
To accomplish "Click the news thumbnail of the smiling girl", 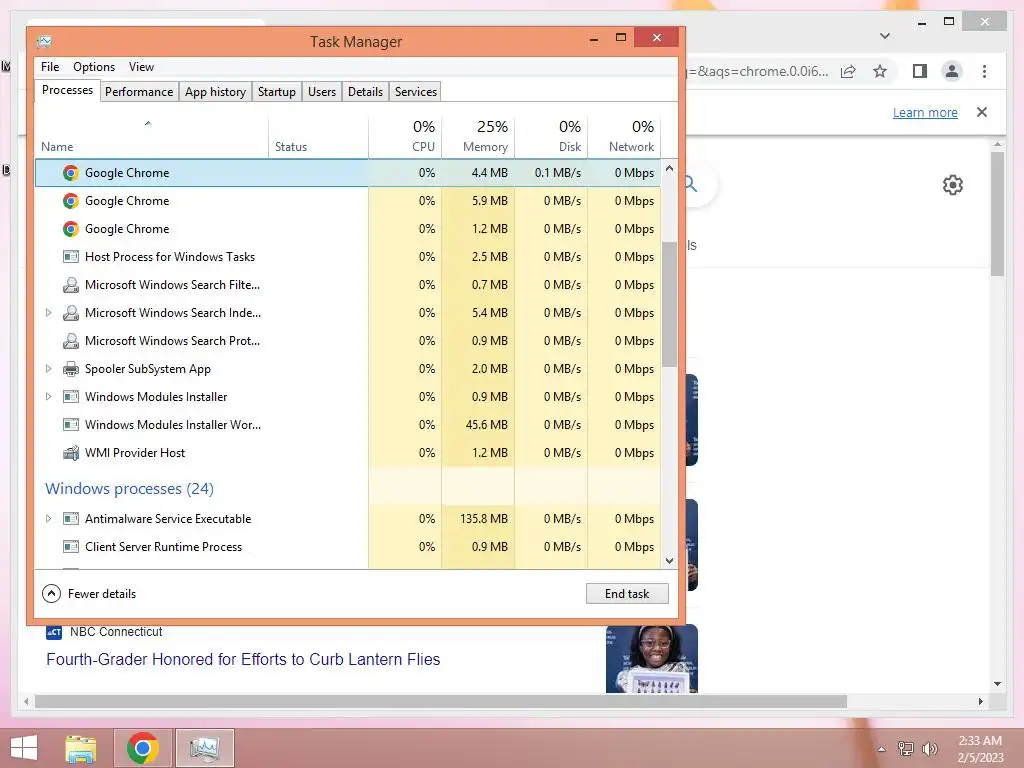I will point(652,659).
